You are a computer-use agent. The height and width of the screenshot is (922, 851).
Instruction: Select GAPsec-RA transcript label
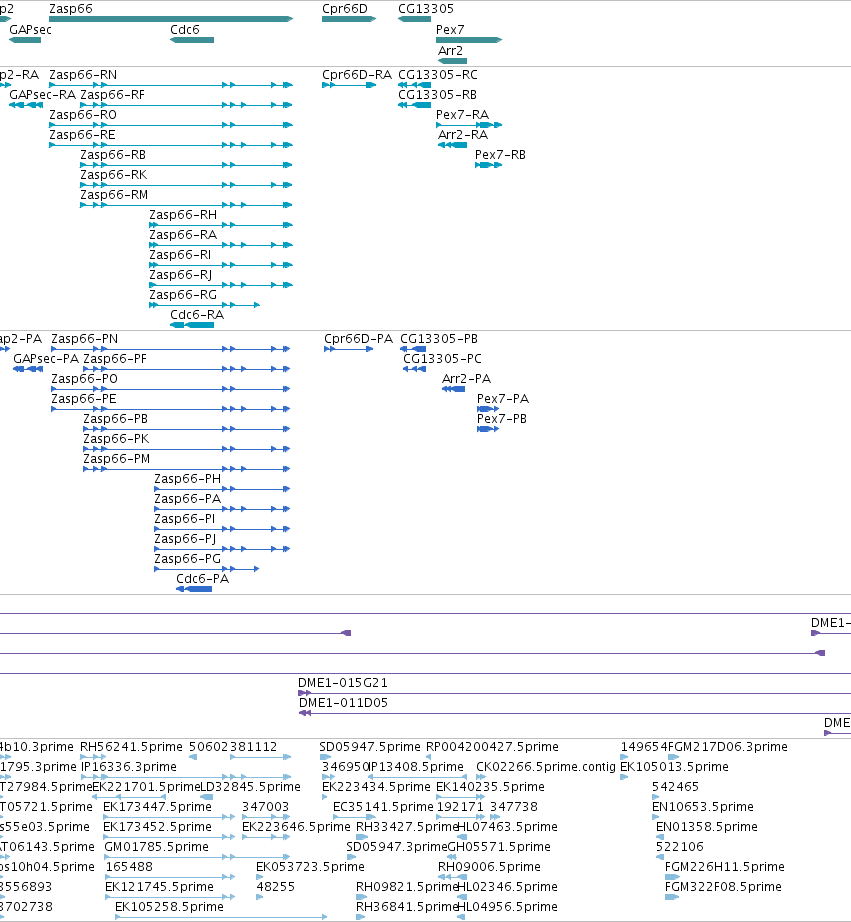[x=43, y=95]
